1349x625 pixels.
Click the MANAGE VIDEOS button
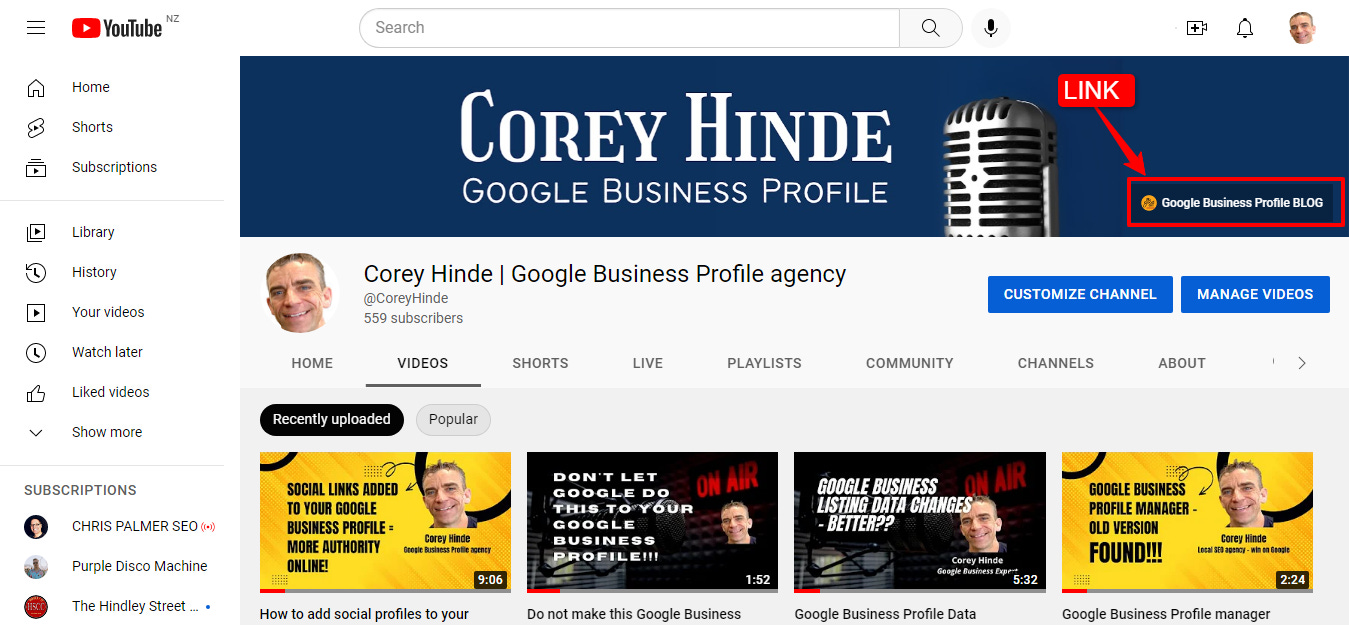coord(1255,294)
